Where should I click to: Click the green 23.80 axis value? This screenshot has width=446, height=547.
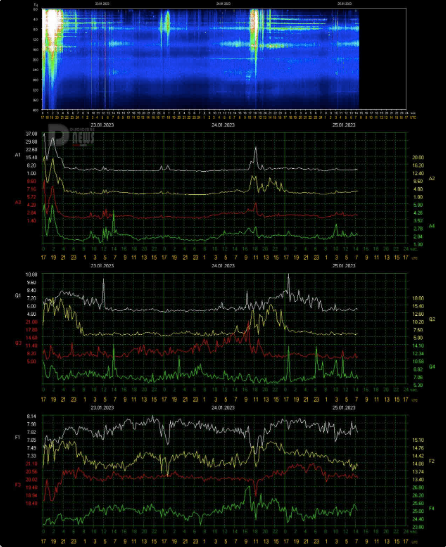coord(418,527)
